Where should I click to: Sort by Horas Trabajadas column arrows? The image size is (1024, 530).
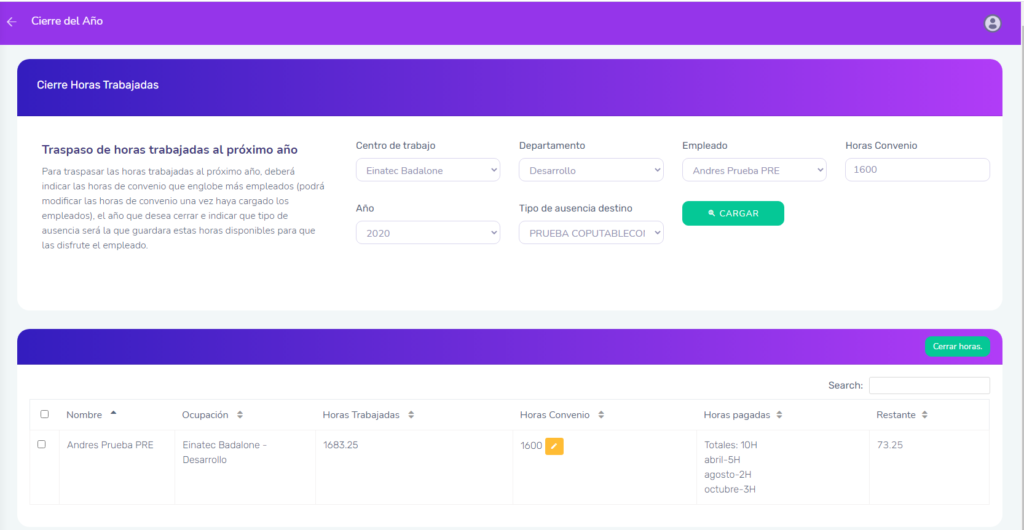[x=411, y=415]
